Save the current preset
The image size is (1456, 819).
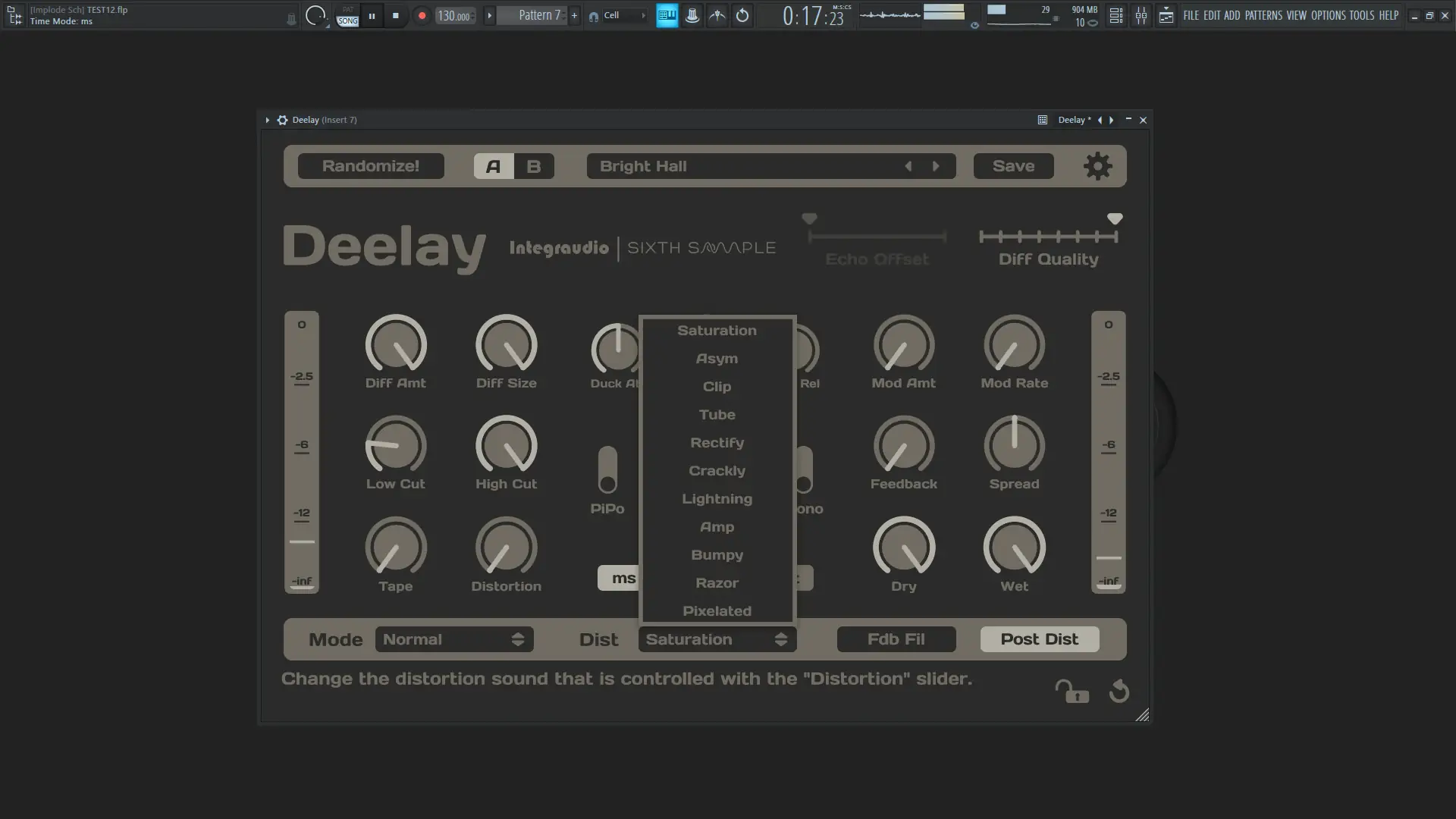pyautogui.click(x=1013, y=166)
